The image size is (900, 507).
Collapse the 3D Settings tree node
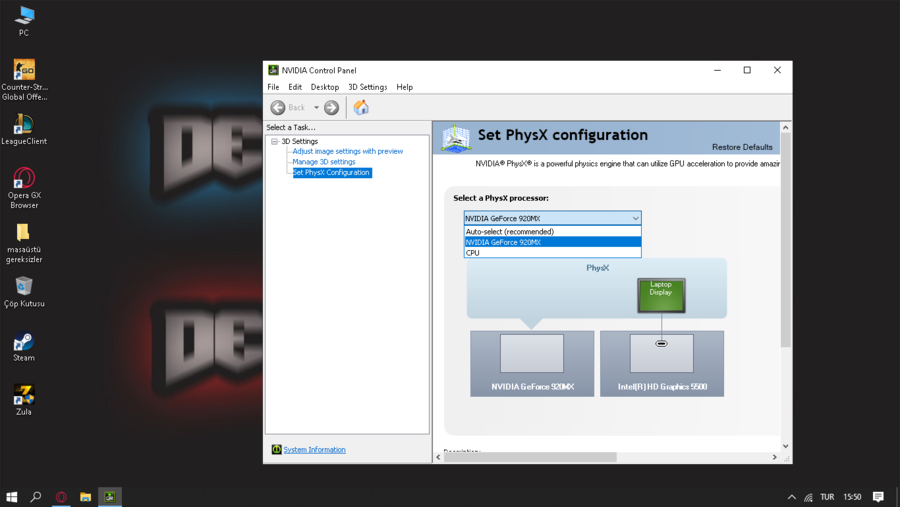[275, 141]
